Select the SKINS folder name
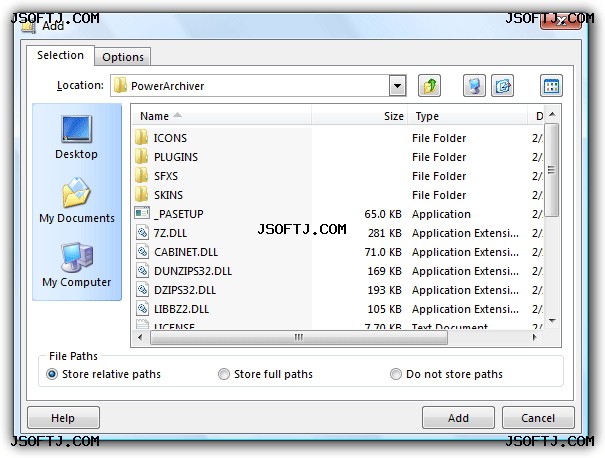This screenshot has width=605, height=458. [x=168, y=195]
